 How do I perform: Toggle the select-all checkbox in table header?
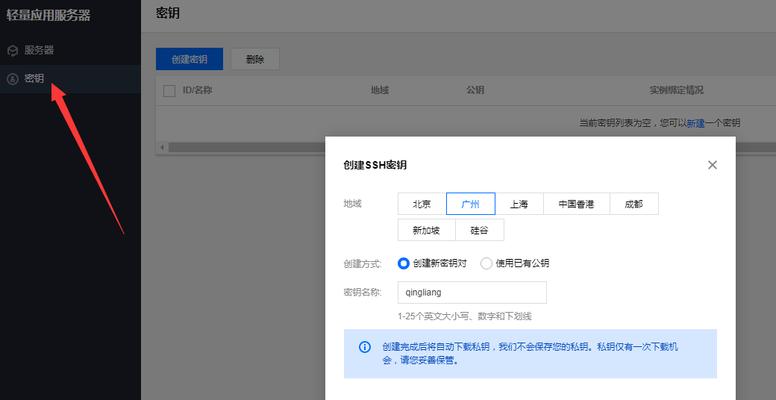tap(169, 91)
